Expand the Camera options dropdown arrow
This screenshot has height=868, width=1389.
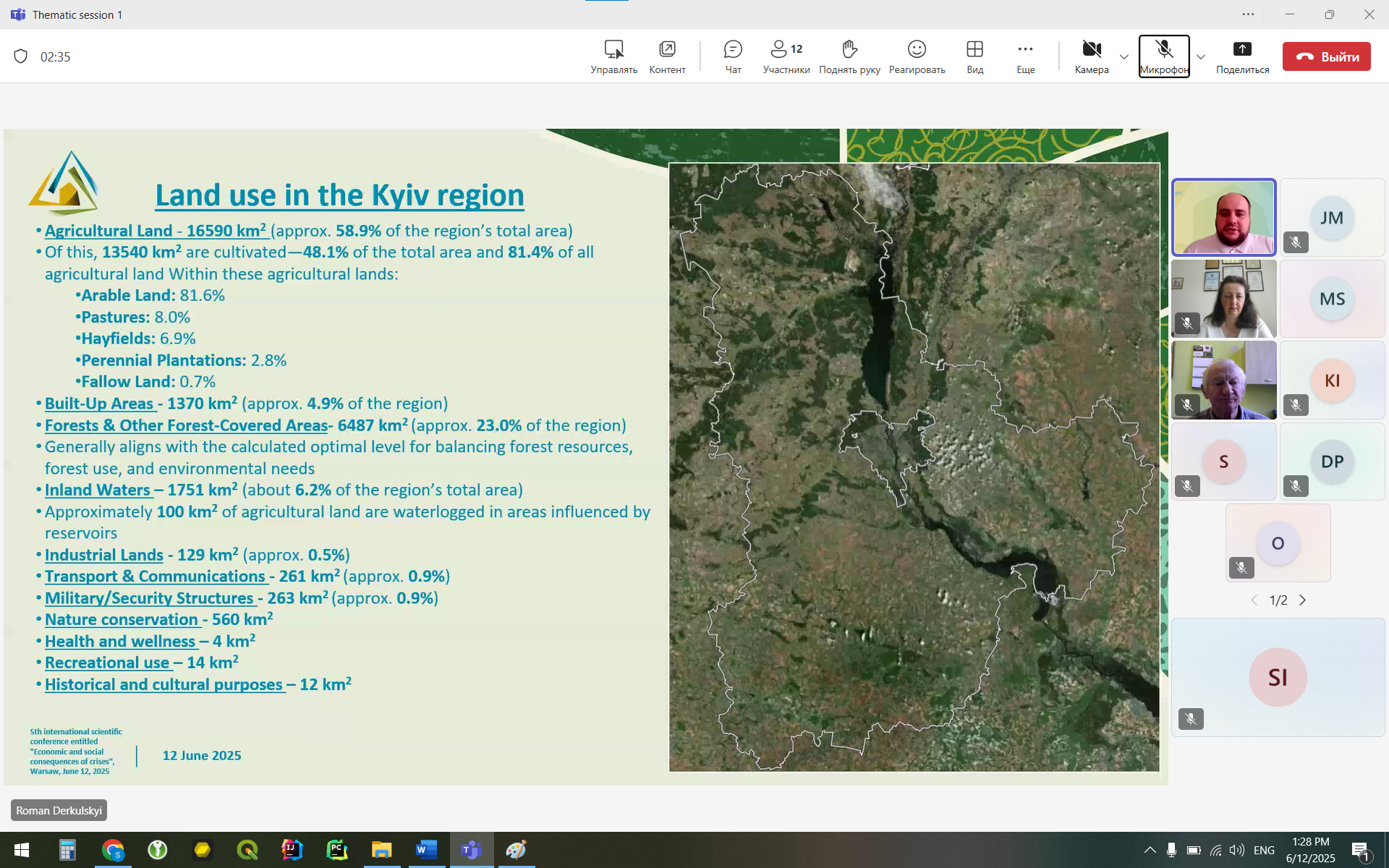pos(1124,56)
